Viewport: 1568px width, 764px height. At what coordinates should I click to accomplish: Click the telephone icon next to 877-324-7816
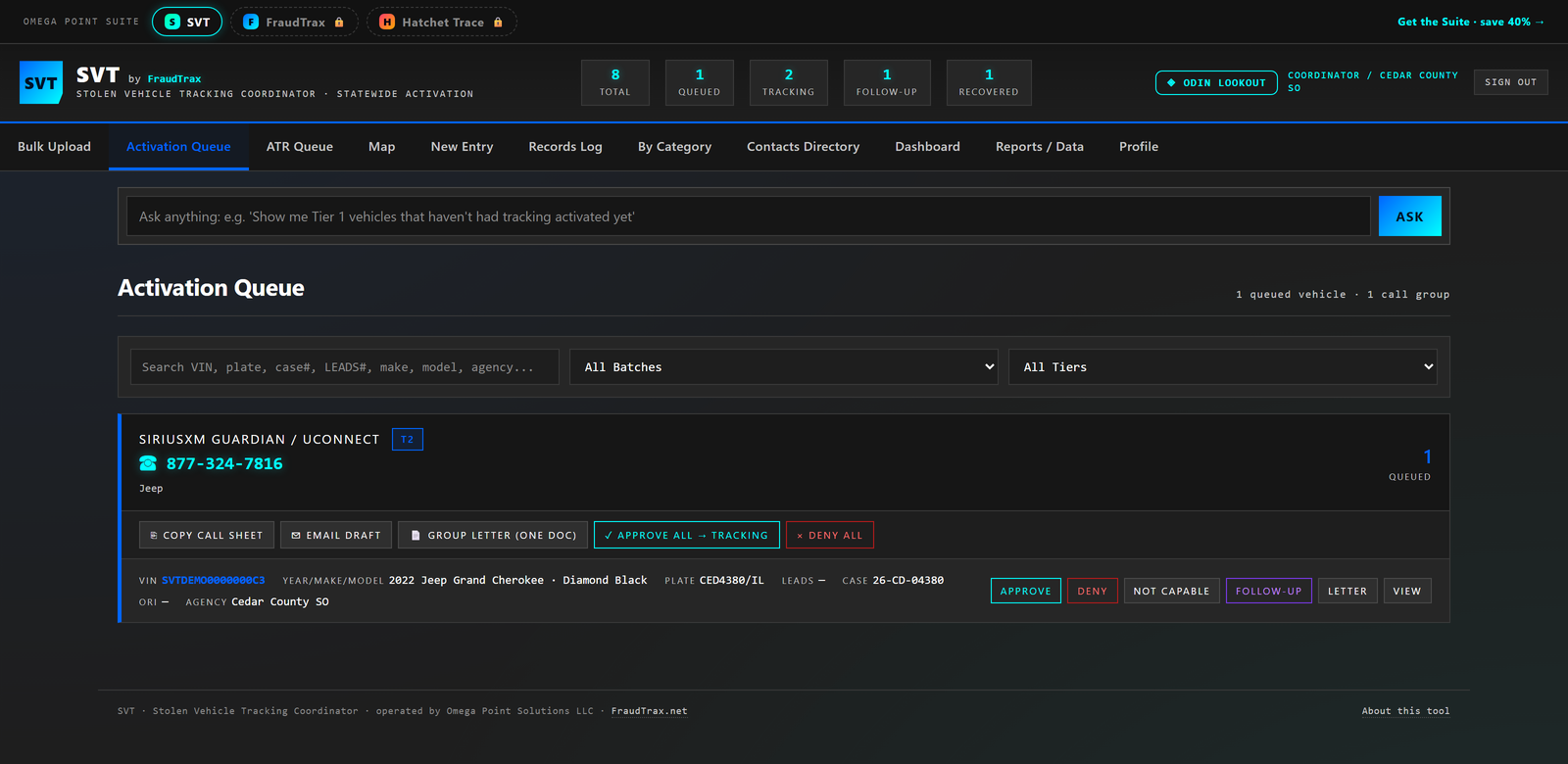pyautogui.click(x=148, y=463)
